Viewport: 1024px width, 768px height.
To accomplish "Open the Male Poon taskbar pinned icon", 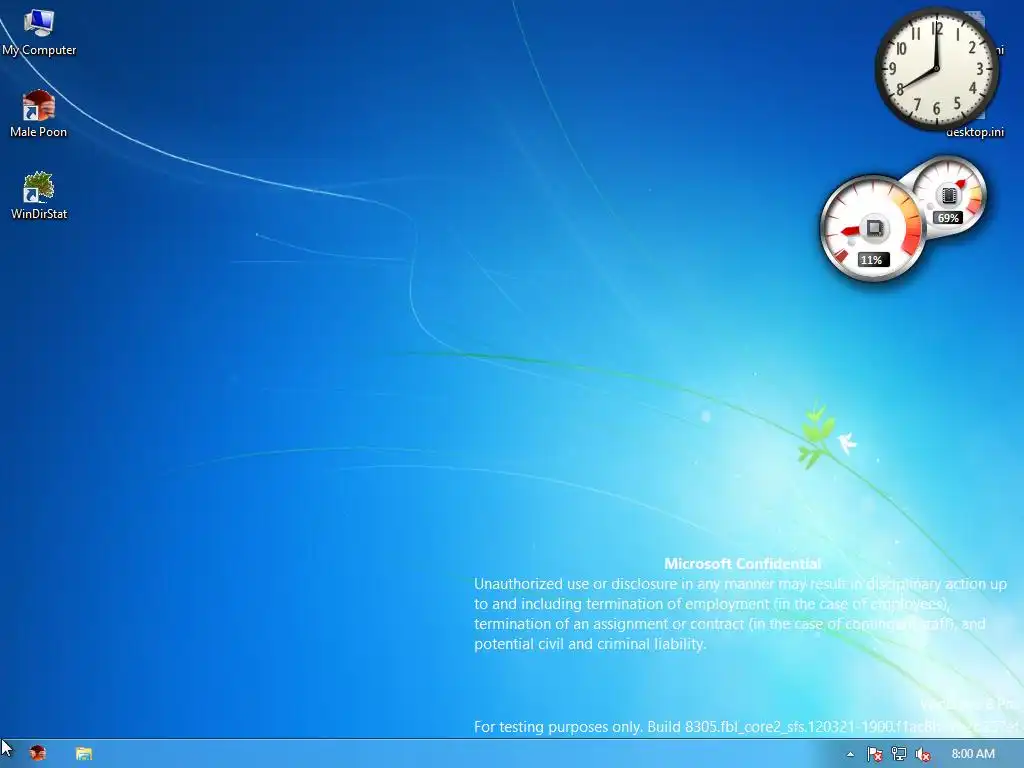I will [x=38, y=753].
